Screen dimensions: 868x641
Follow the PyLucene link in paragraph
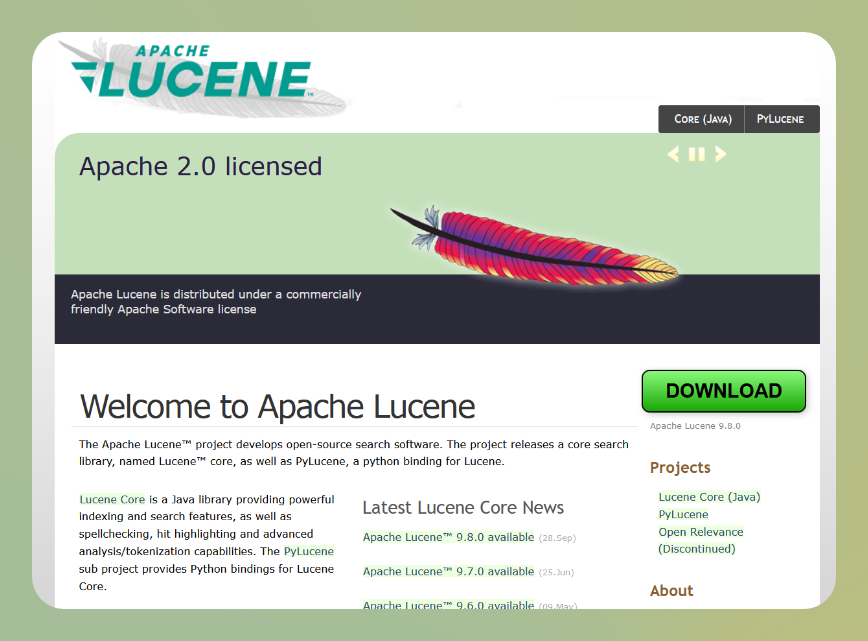click(309, 551)
